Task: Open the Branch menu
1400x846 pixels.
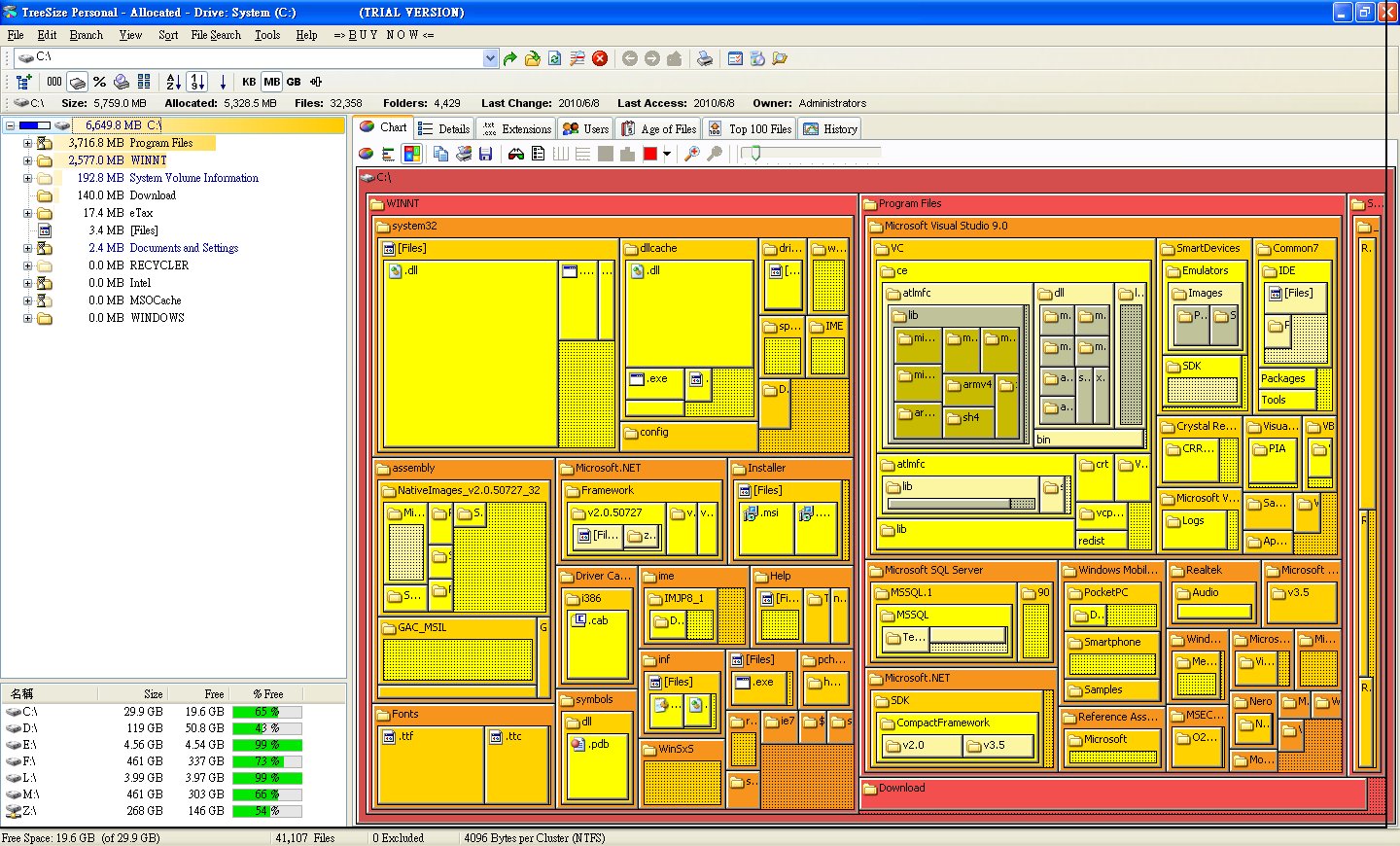Action: point(87,35)
